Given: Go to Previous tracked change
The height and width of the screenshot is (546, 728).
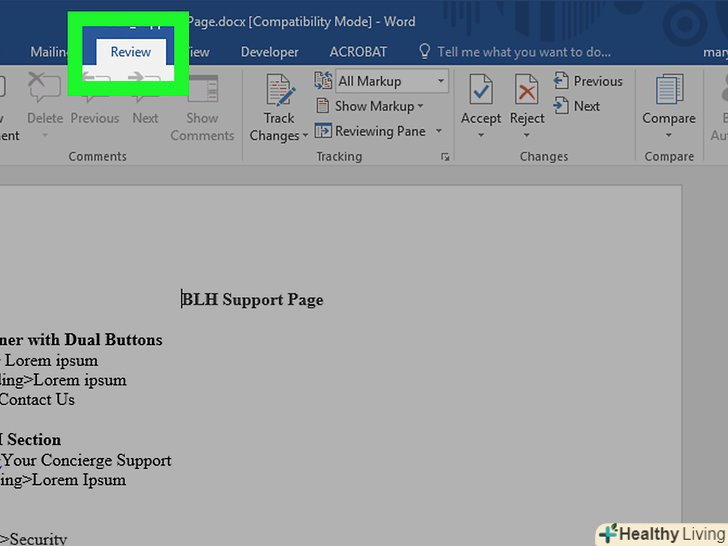Looking at the screenshot, I should point(588,81).
